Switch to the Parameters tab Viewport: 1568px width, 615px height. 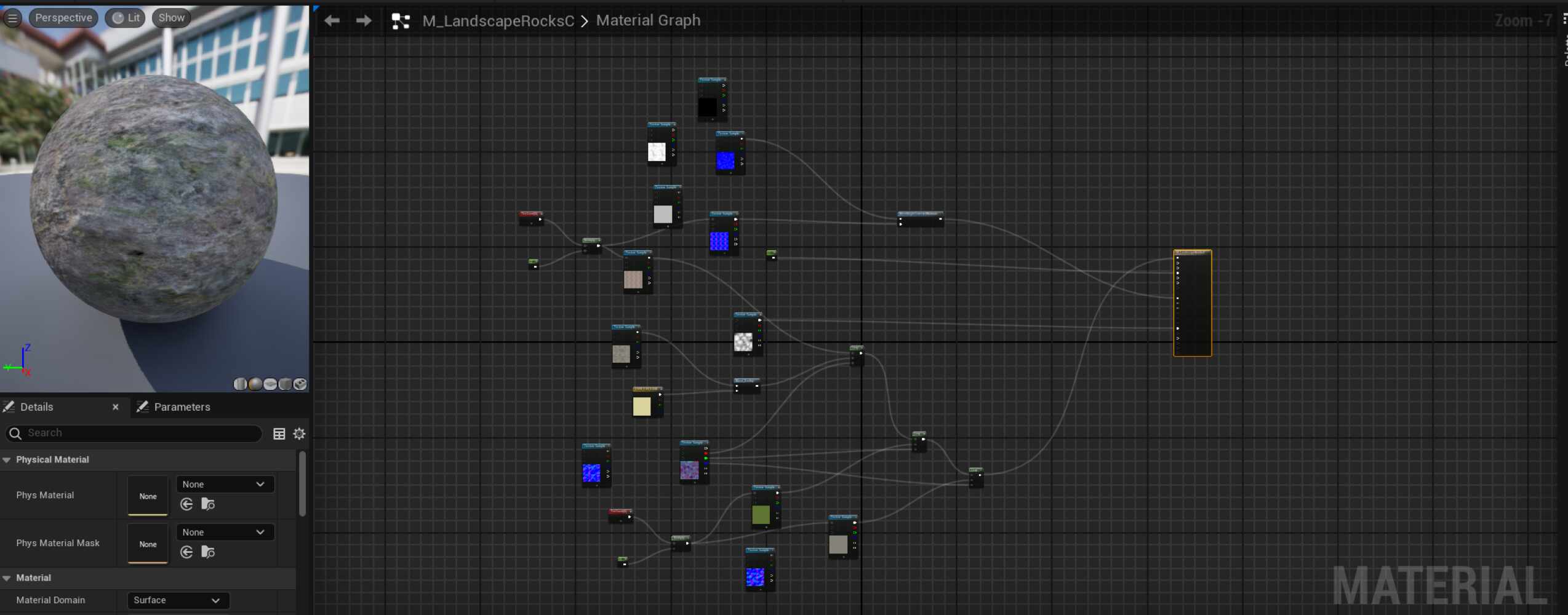(182, 407)
